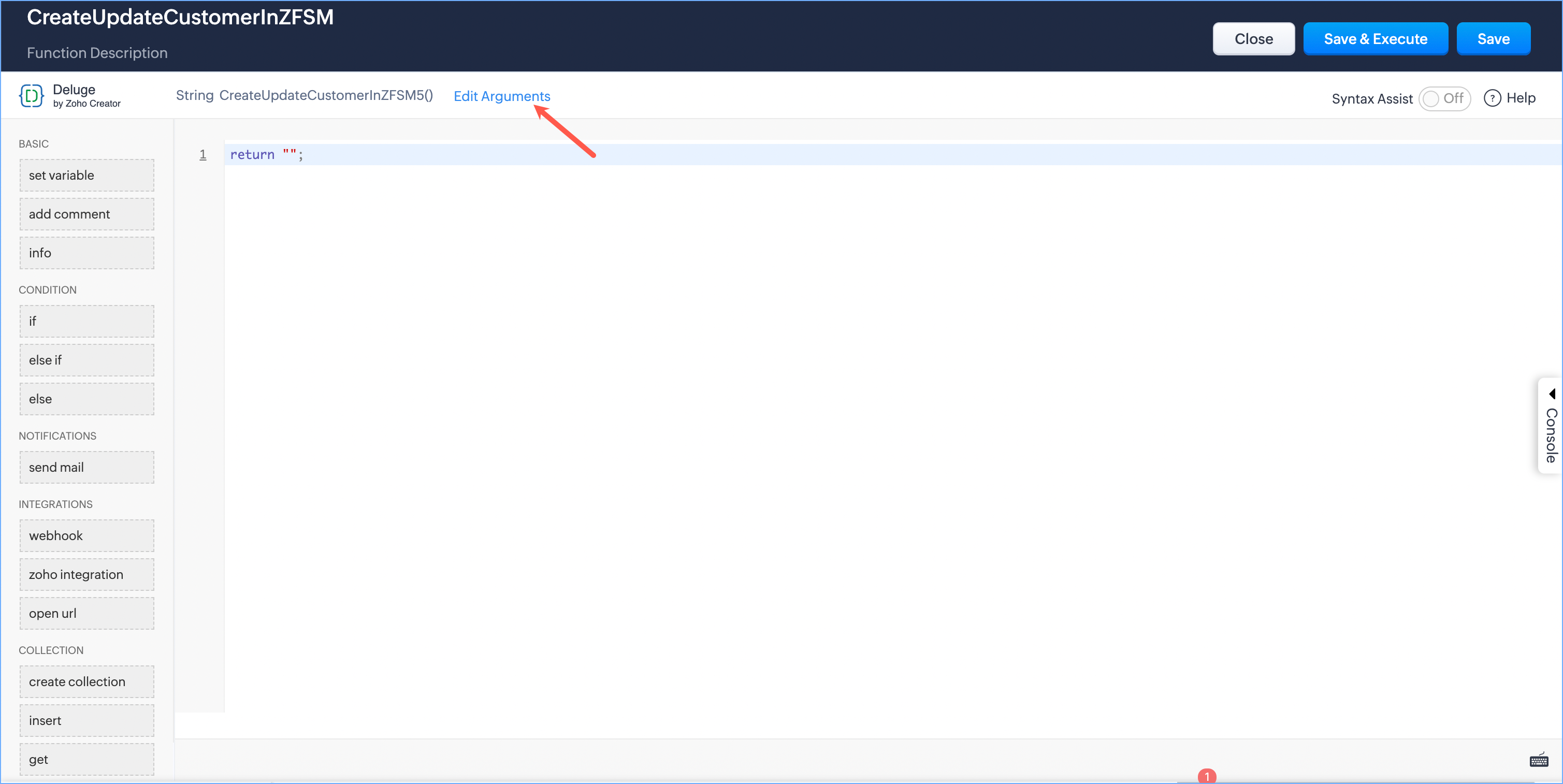
Task: Click the Close button in header
Action: pos(1253,39)
